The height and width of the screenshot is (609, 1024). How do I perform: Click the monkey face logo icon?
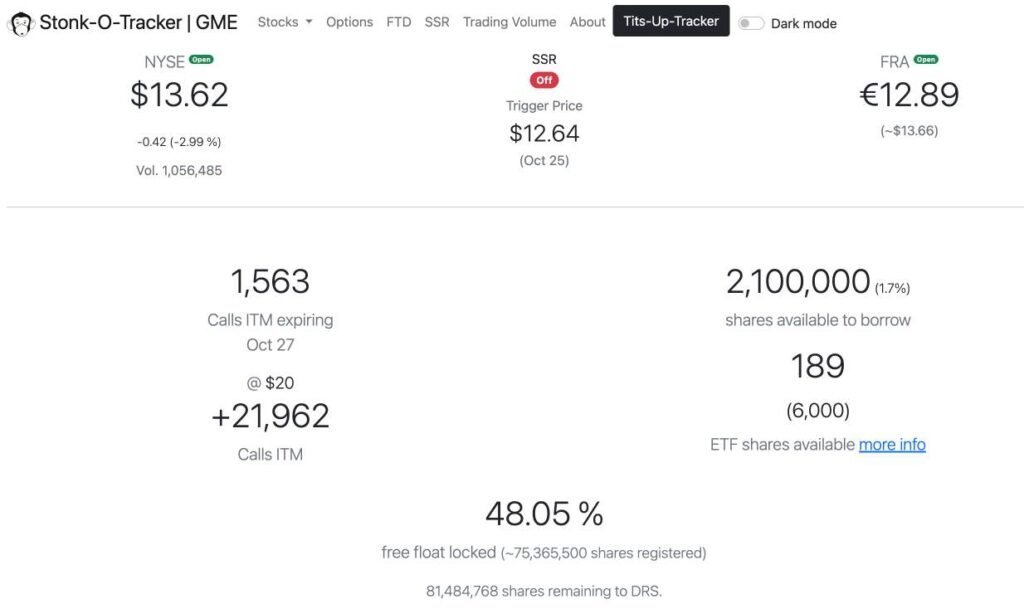click(x=20, y=23)
